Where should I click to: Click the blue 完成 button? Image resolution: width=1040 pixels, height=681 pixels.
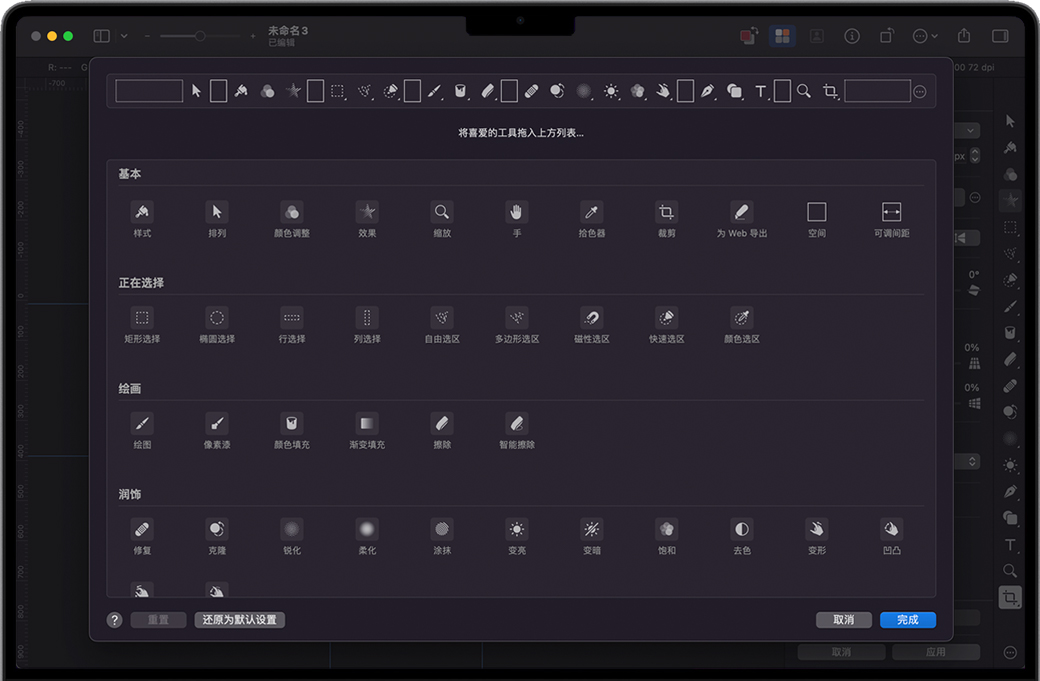point(907,620)
